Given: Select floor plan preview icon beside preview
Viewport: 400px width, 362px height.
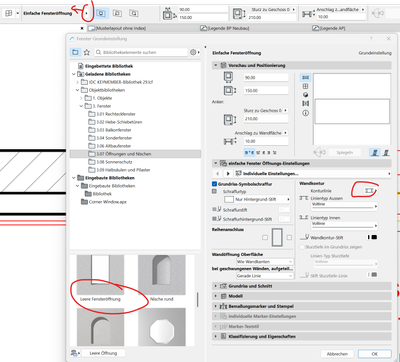Looking at the screenshot, I should pyautogui.click(x=305, y=77).
